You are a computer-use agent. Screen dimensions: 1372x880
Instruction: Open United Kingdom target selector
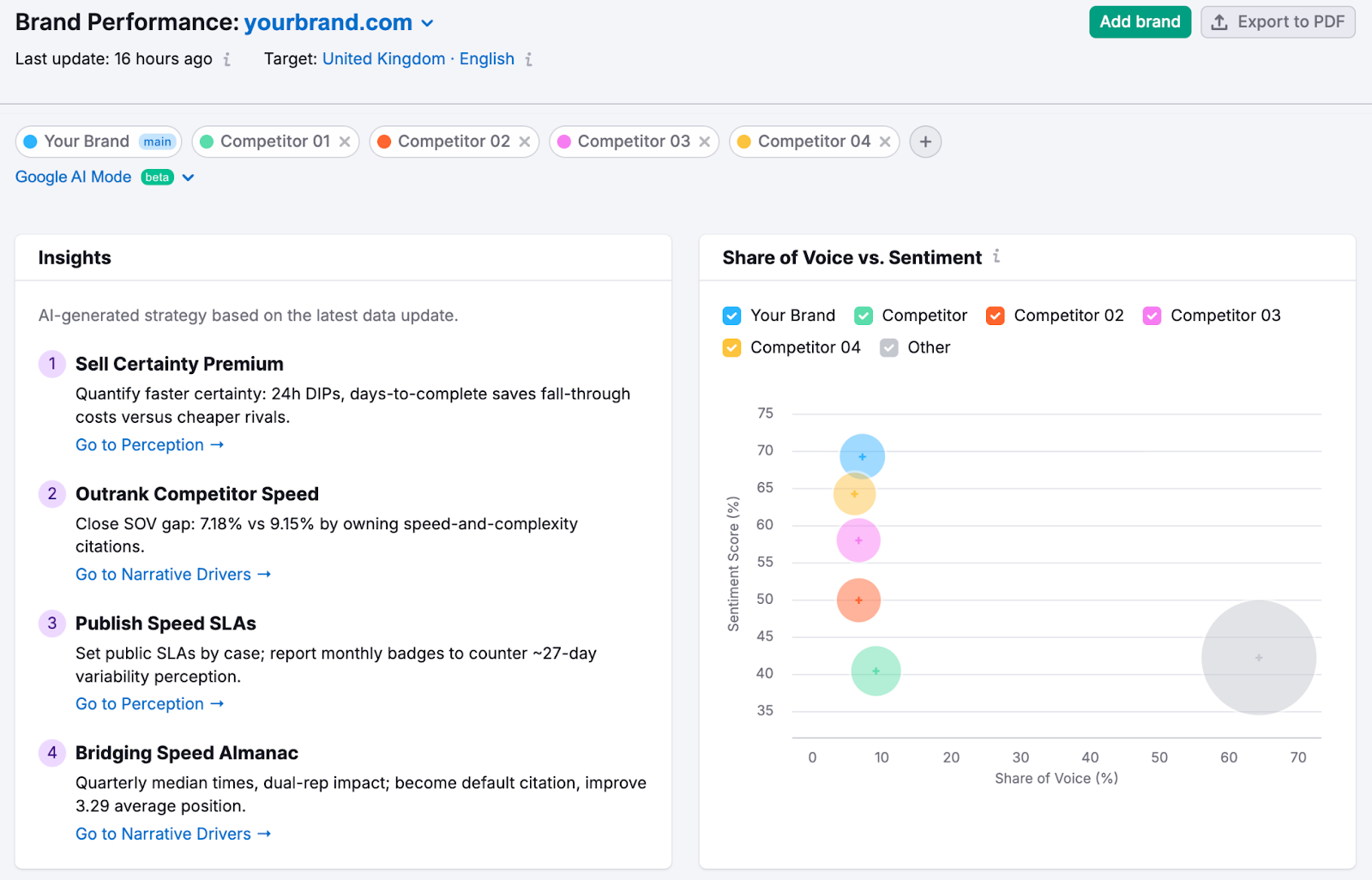click(x=383, y=59)
